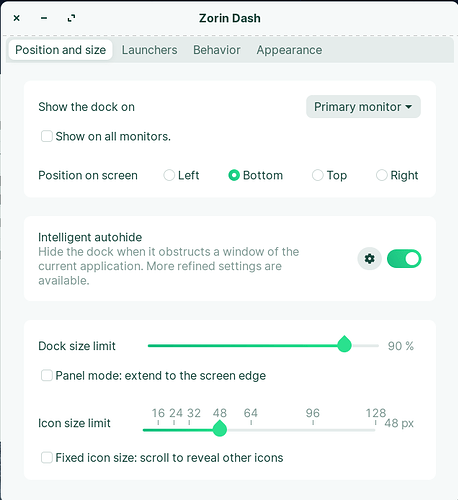Click the Dock size limit slider handle
This screenshot has width=458, height=500.
(344, 344)
